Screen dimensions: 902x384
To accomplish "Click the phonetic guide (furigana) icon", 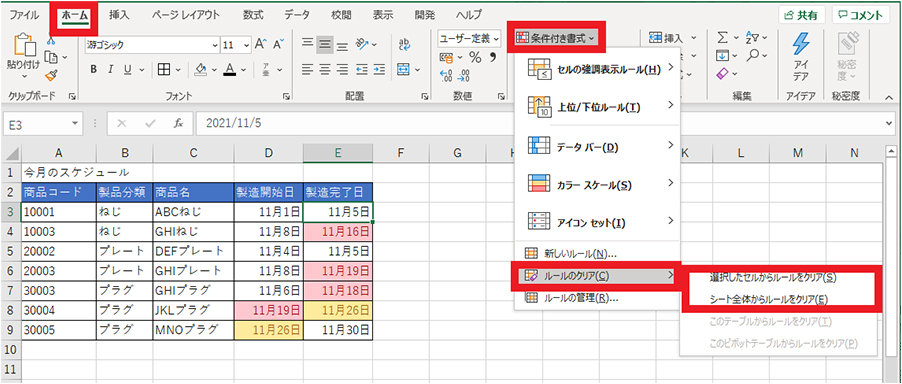I will (266, 70).
